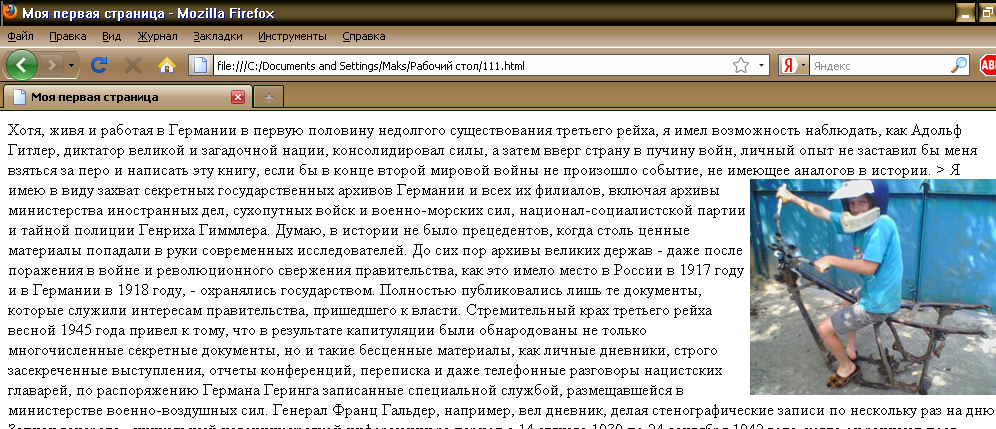Viewport: 996px width, 429px height.
Task: Open the Закладки menu
Action: [x=218, y=36]
